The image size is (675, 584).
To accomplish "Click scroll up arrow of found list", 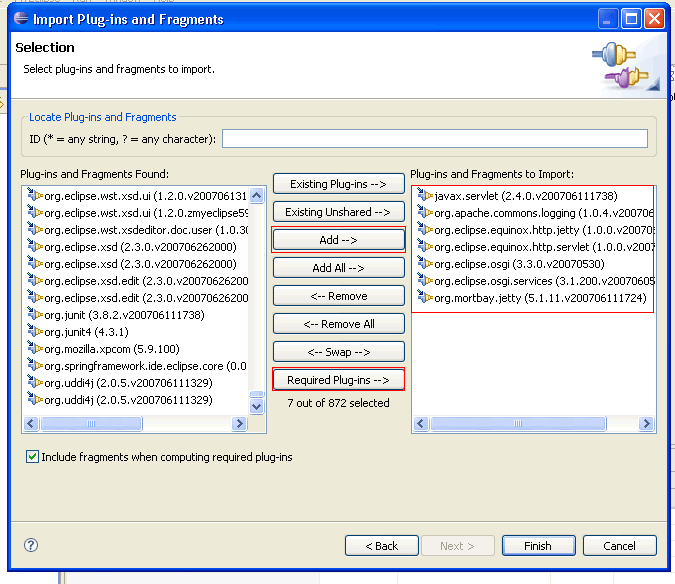I will point(257,196).
